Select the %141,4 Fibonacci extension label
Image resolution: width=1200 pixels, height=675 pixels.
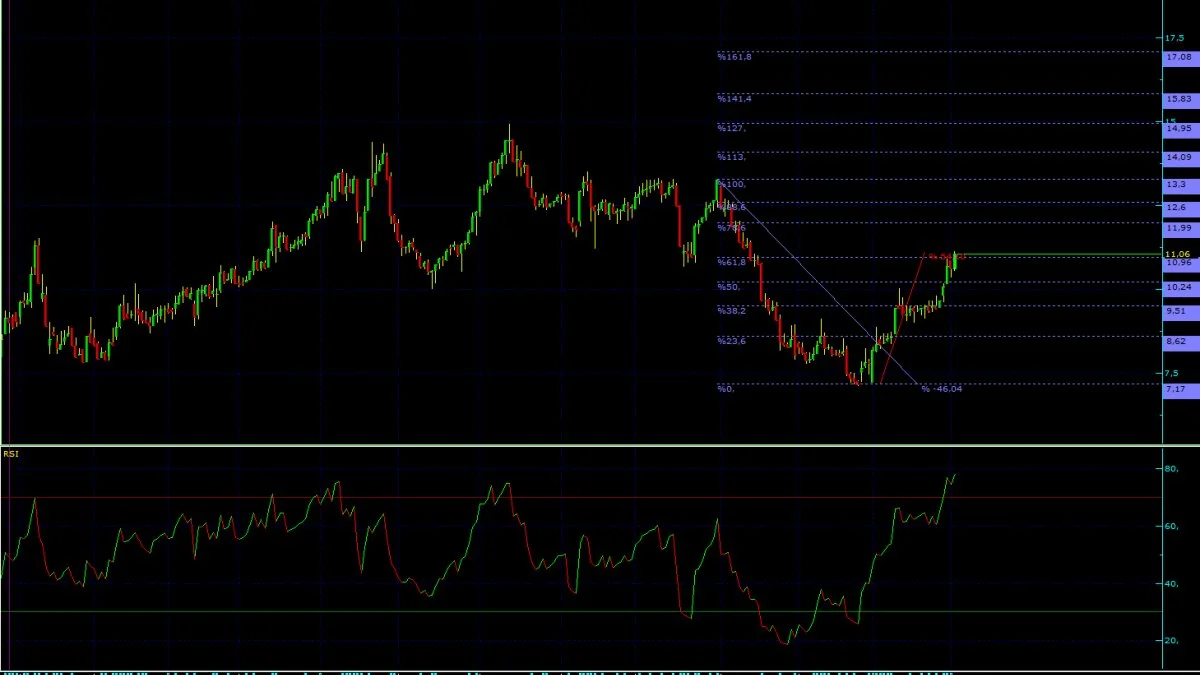click(x=733, y=99)
